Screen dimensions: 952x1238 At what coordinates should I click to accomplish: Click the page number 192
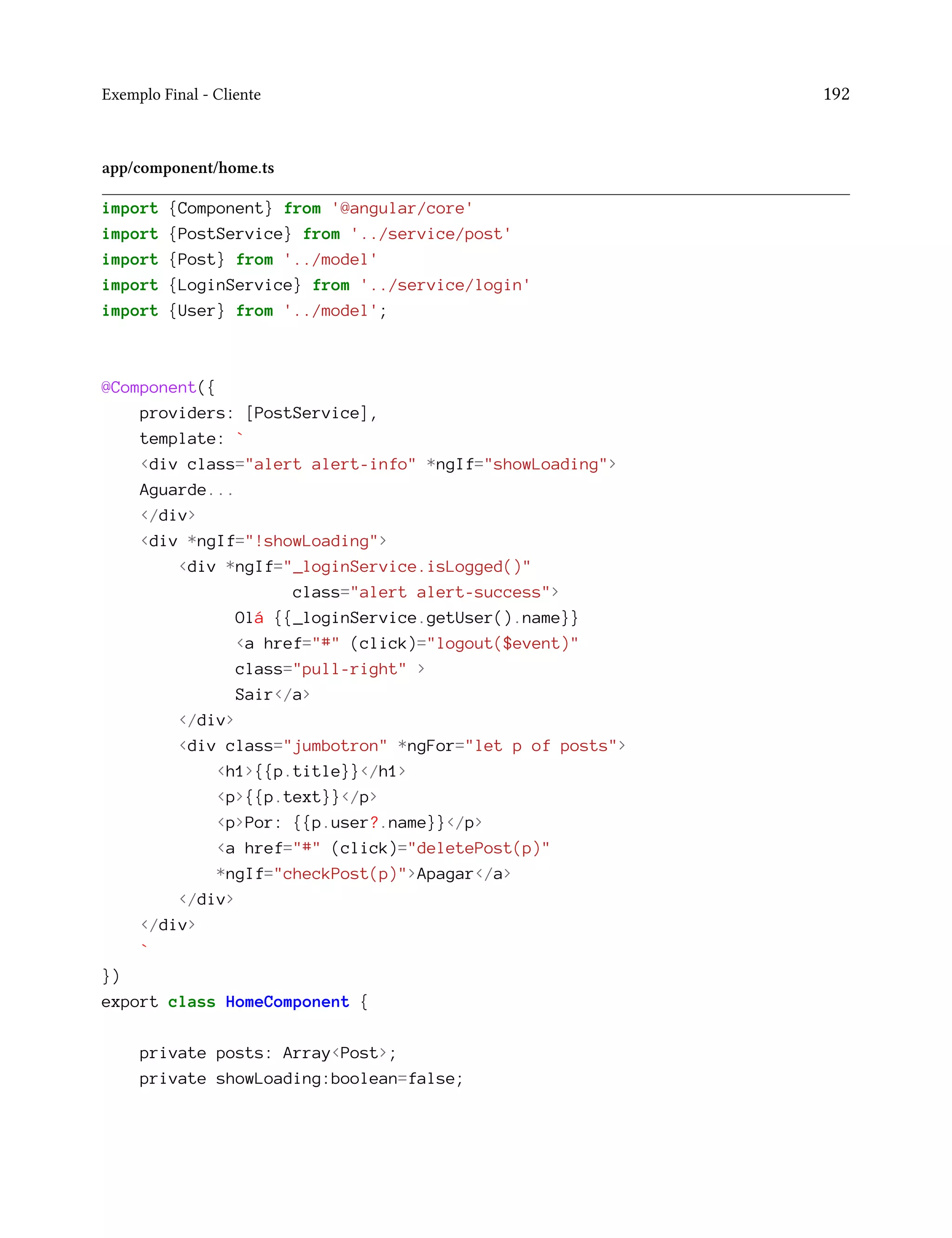tap(836, 94)
